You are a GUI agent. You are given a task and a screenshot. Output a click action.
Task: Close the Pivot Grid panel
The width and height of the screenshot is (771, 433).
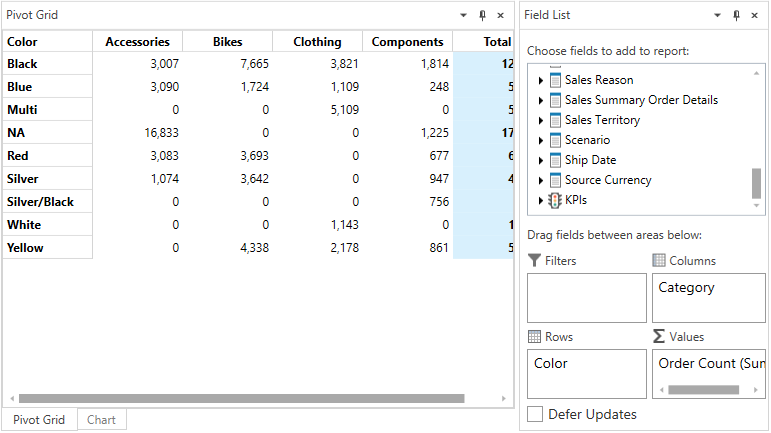click(x=501, y=16)
